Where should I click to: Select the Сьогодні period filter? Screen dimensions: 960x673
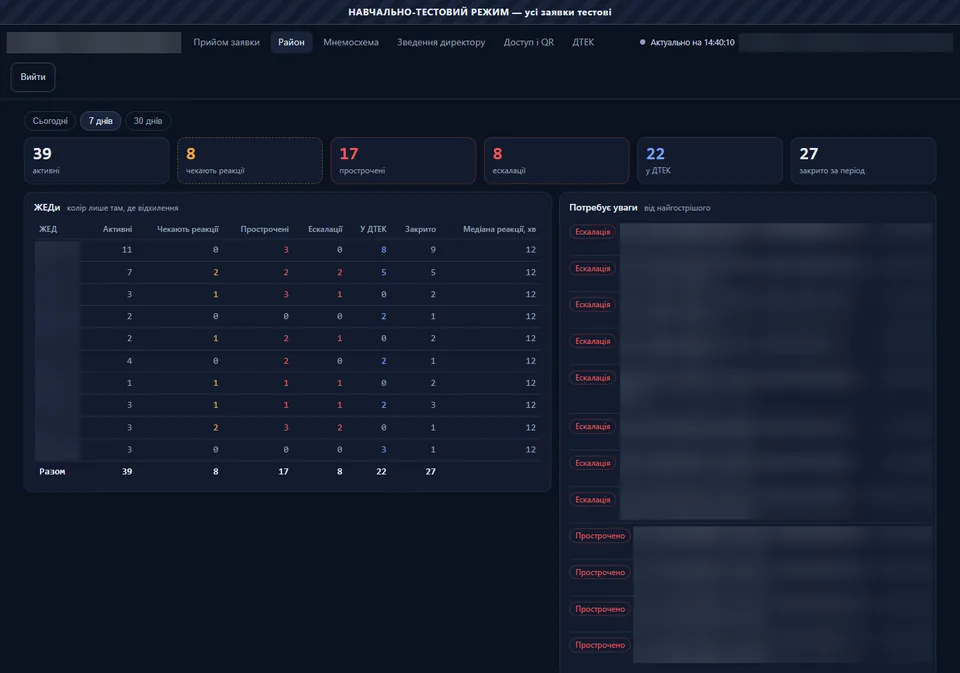click(50, 121)
